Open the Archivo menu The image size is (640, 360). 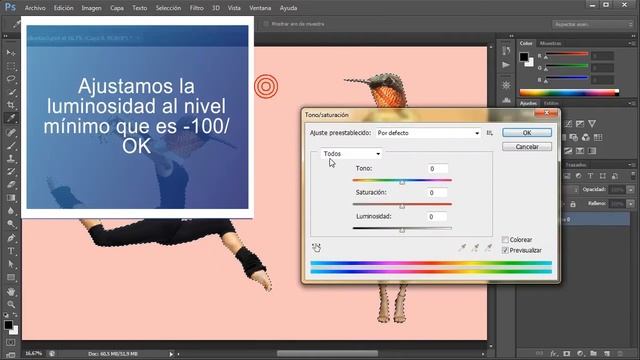[x=35, y=8]
